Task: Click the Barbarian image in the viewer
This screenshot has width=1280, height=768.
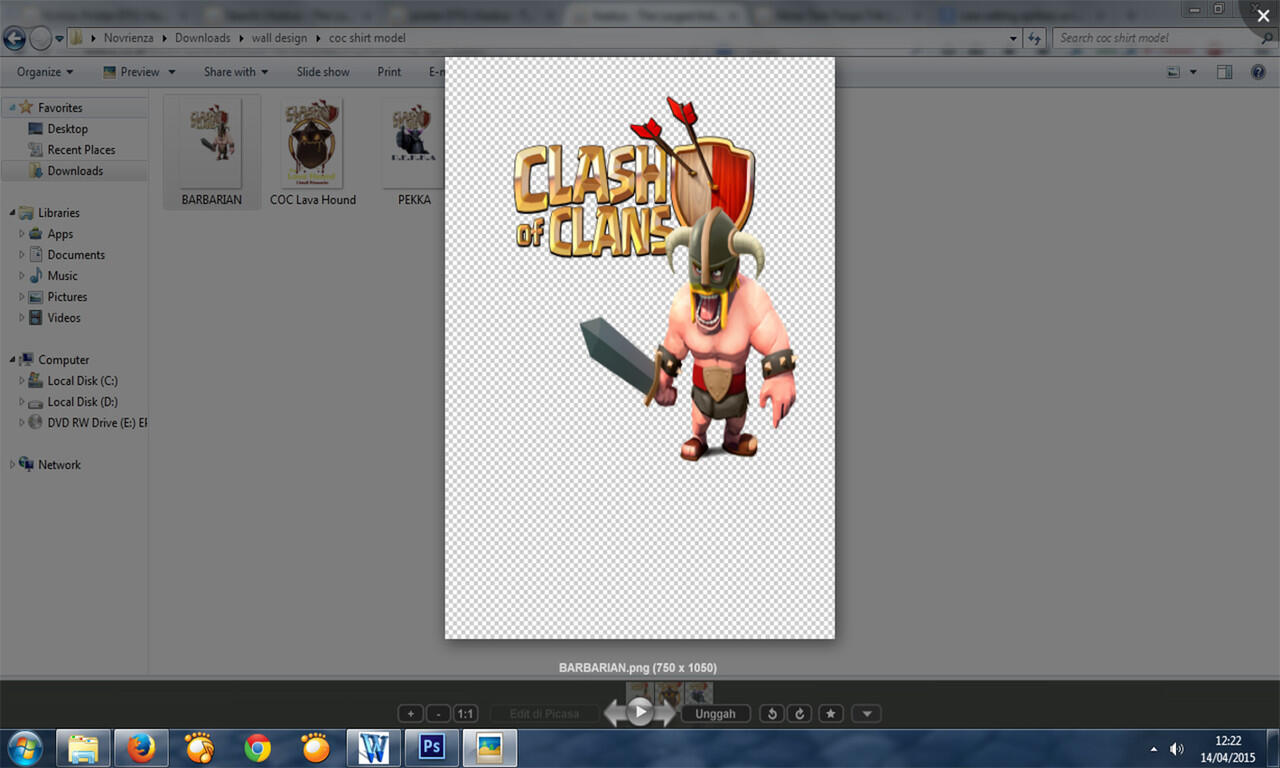Action: click(640, 348)
